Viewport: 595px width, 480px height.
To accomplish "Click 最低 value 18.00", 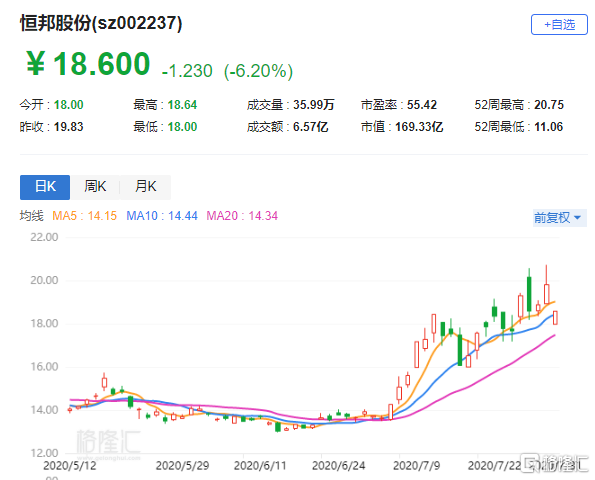I will [x=183, y=127].
